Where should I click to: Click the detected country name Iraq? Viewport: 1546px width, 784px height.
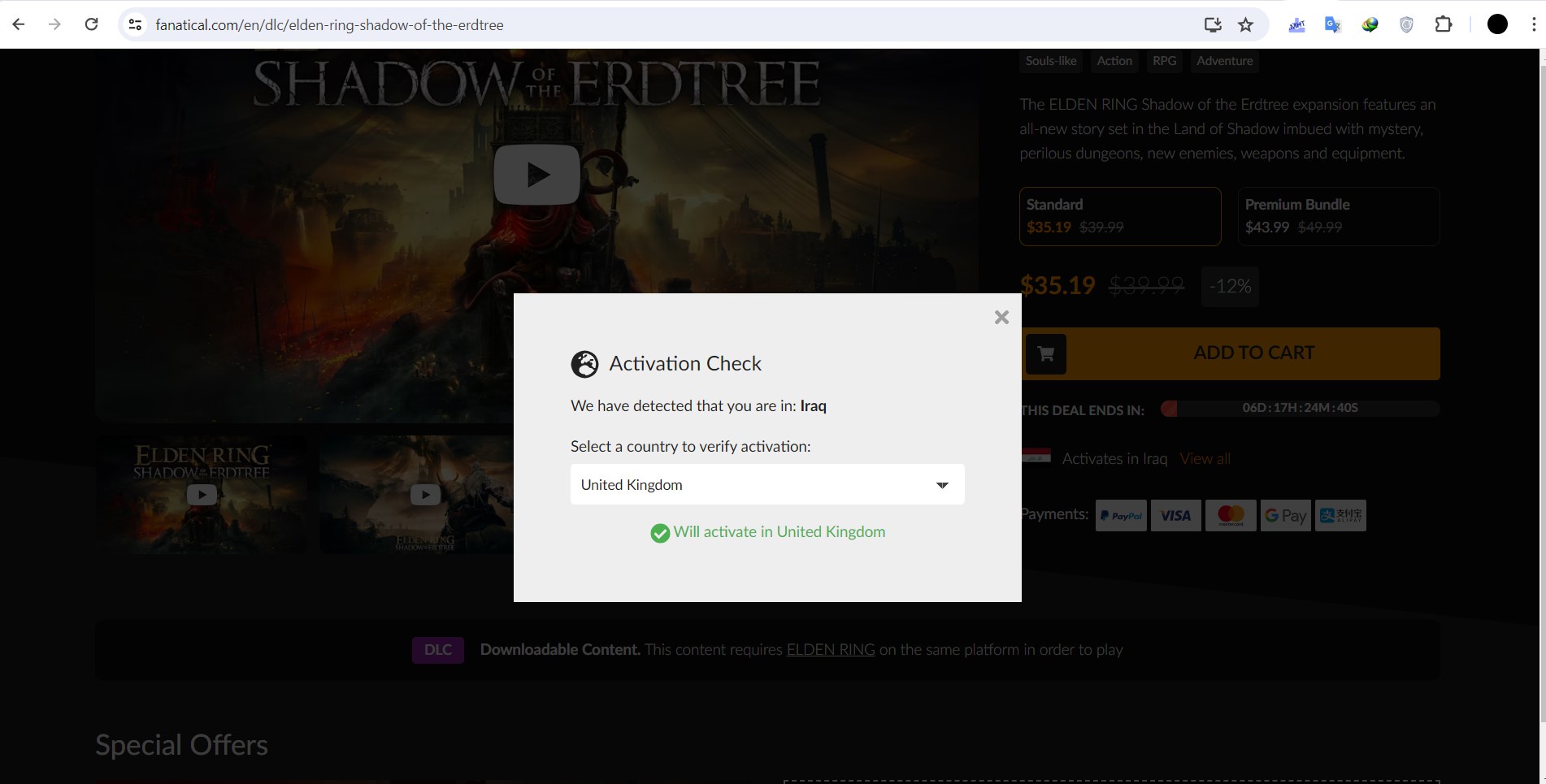[x=813, y=406]
